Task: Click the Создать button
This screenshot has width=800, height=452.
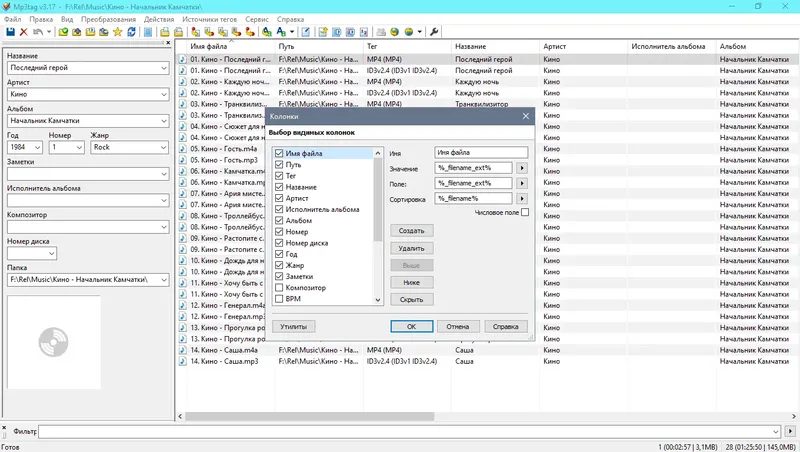Action: click(x=412, y=231)
